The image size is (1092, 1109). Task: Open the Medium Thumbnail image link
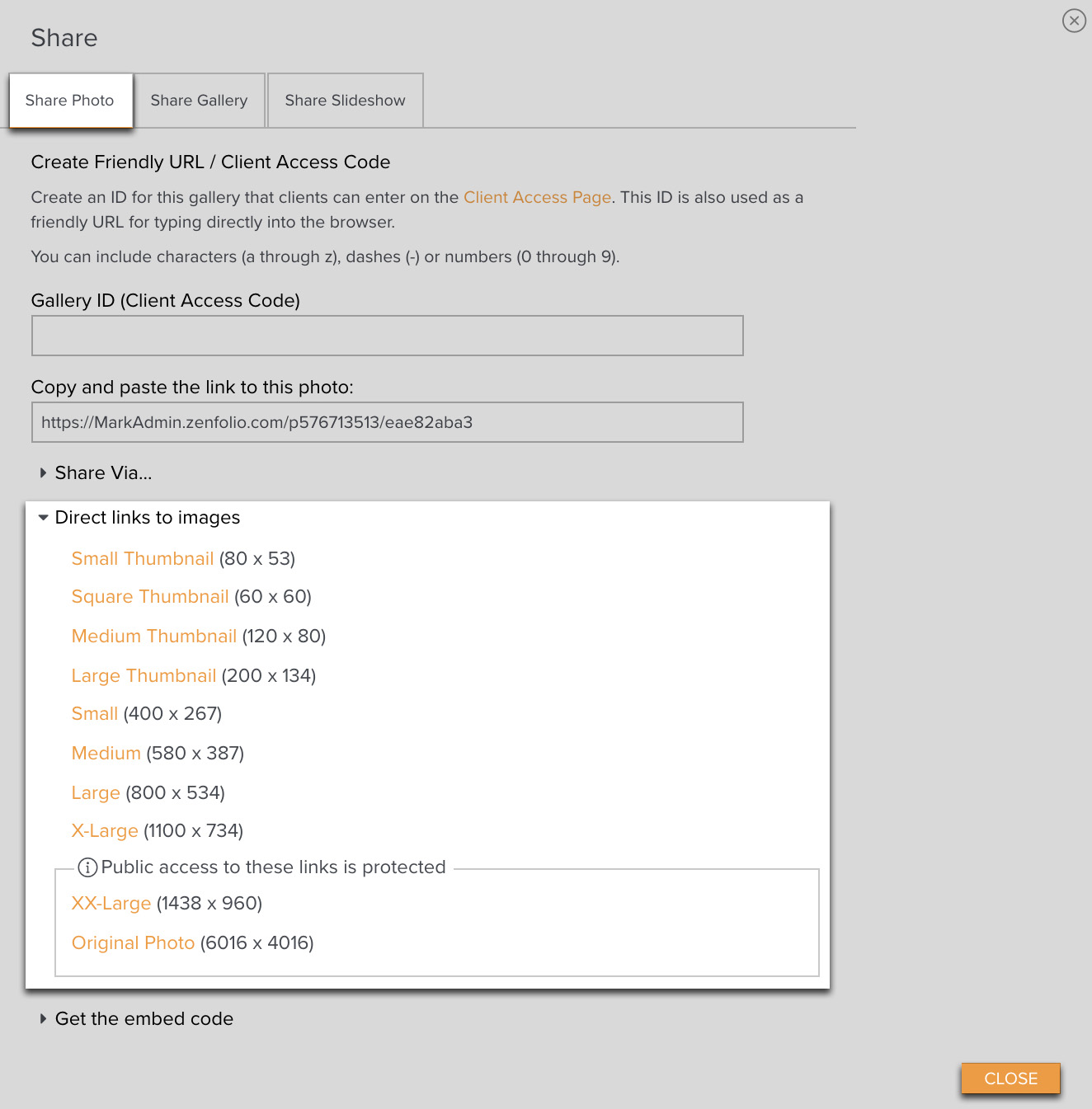click(x=153, y=637)
